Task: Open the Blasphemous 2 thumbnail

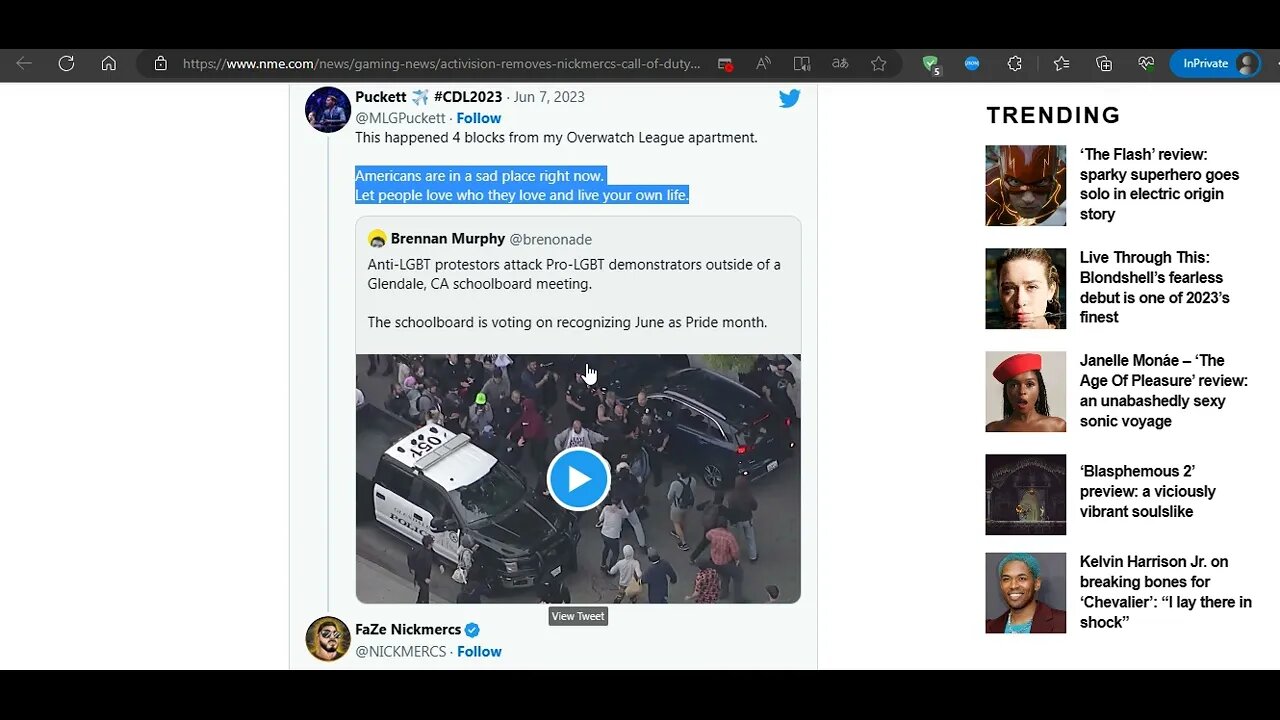Action: 1026,495
